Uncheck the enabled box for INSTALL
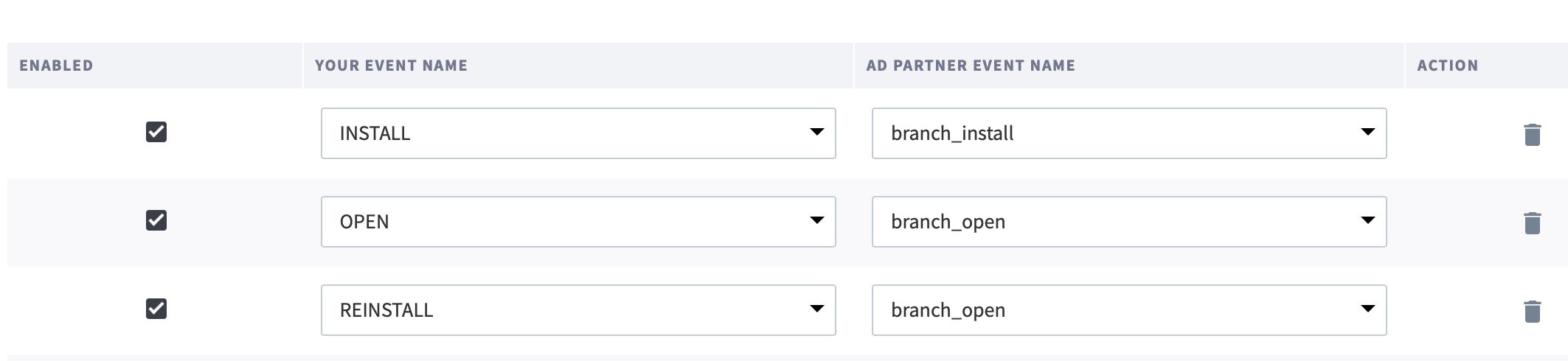Viewport: 1568px width, 361px height. click(156, 133)
